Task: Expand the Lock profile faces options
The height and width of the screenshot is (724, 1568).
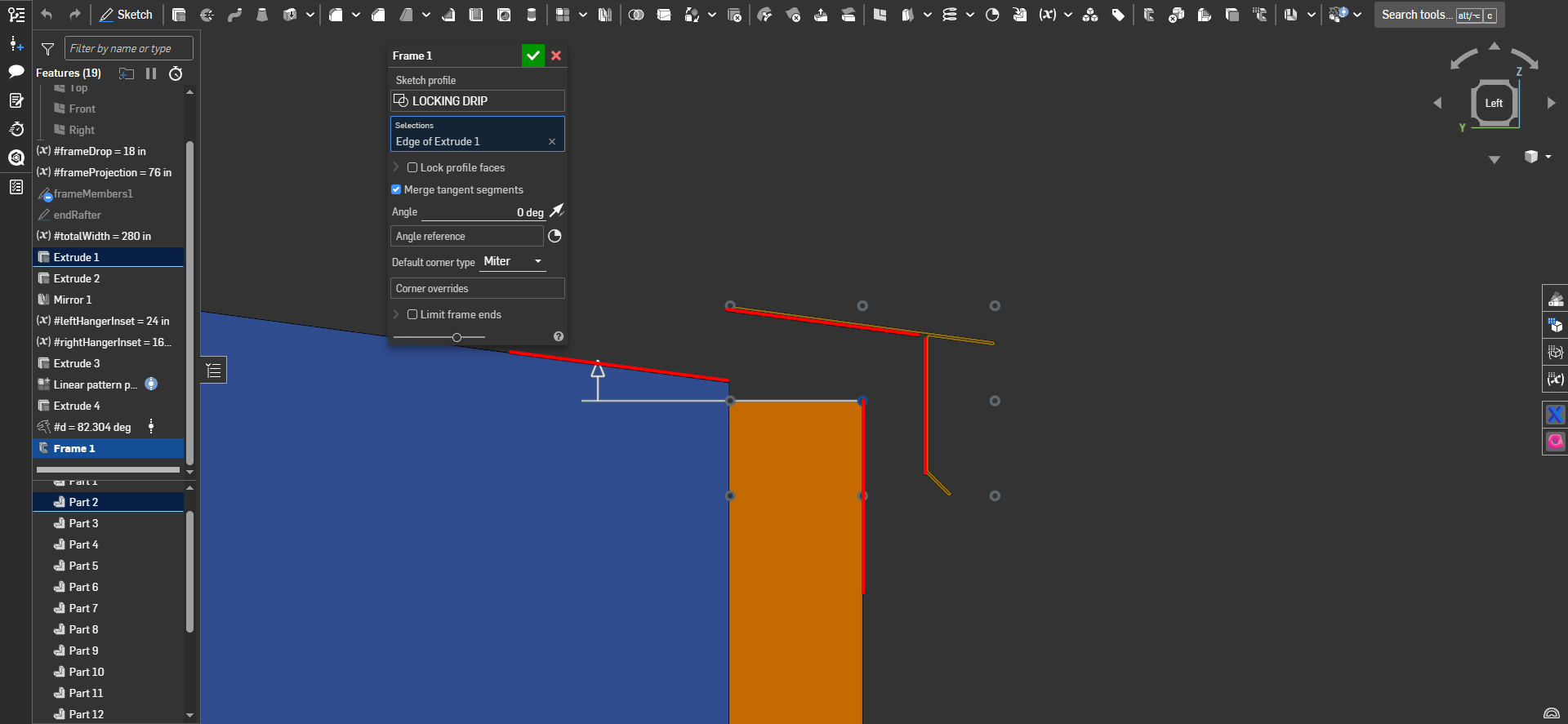Action: (x=396, y=167)
